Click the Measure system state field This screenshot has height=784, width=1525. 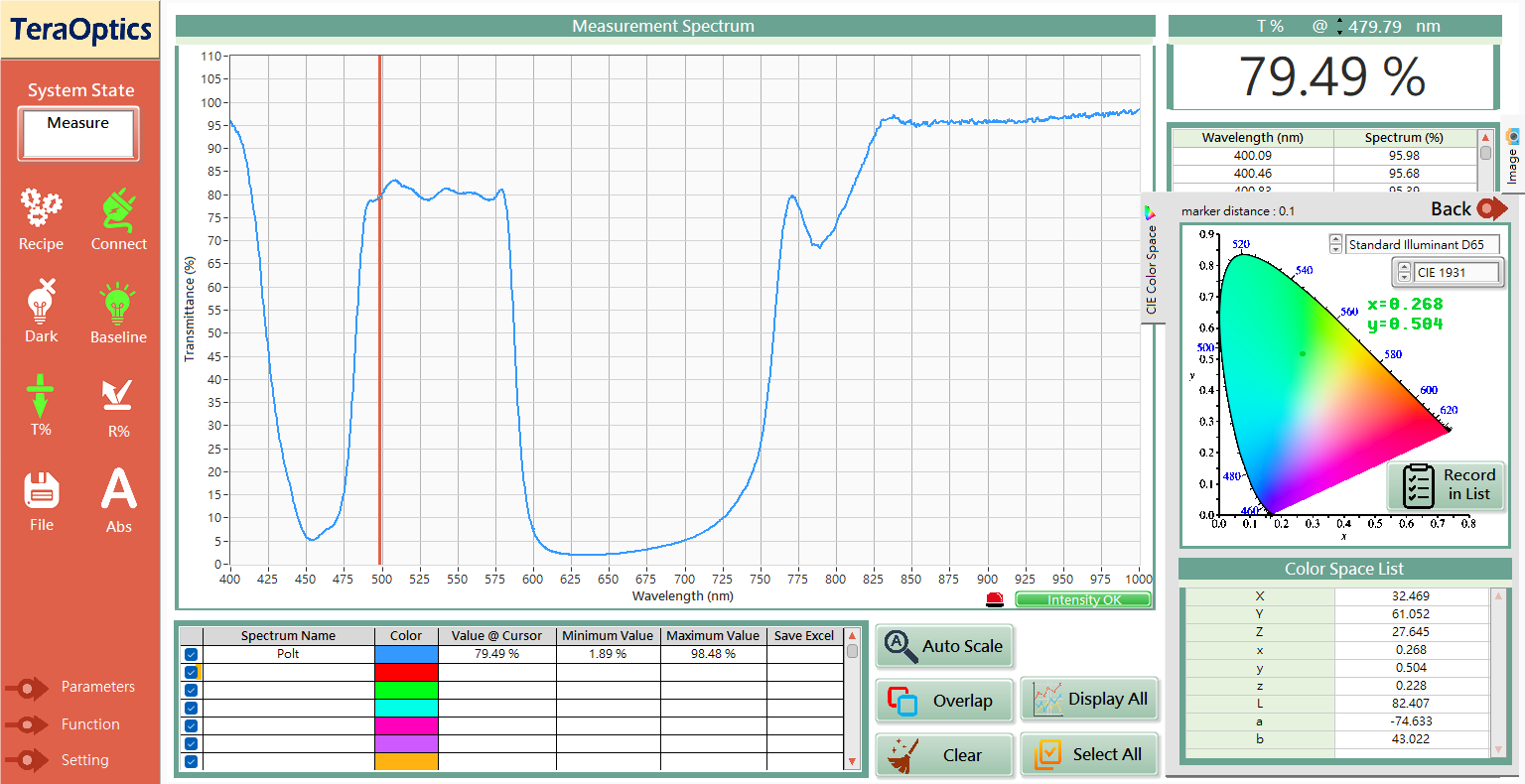tap(78, 133)
